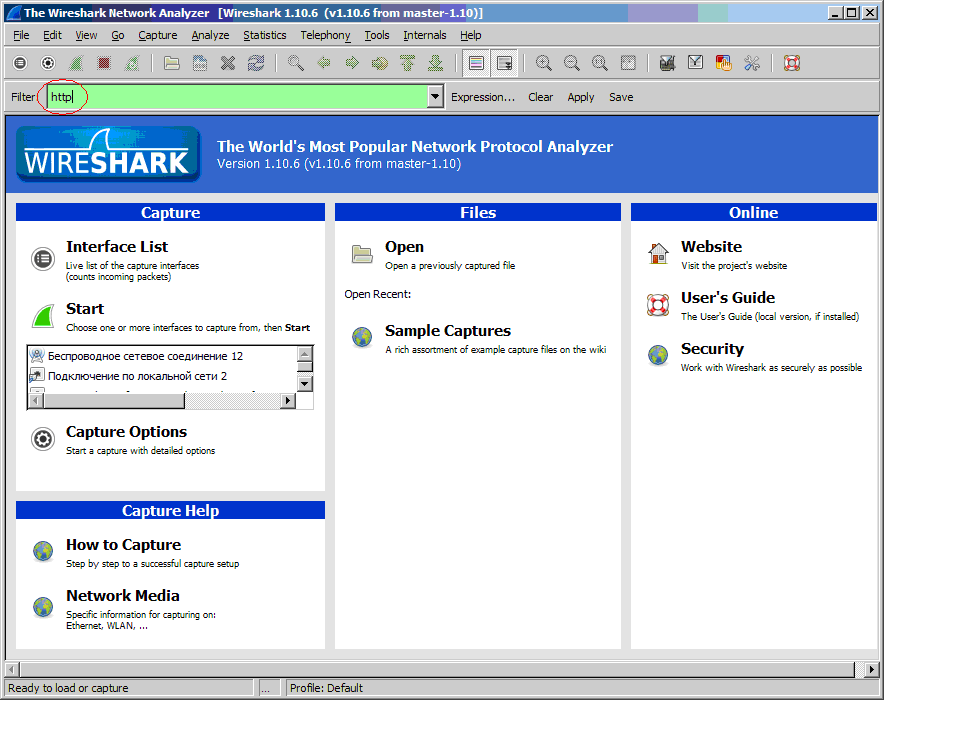Go back in packet history
959x729 pixels.
324,63
